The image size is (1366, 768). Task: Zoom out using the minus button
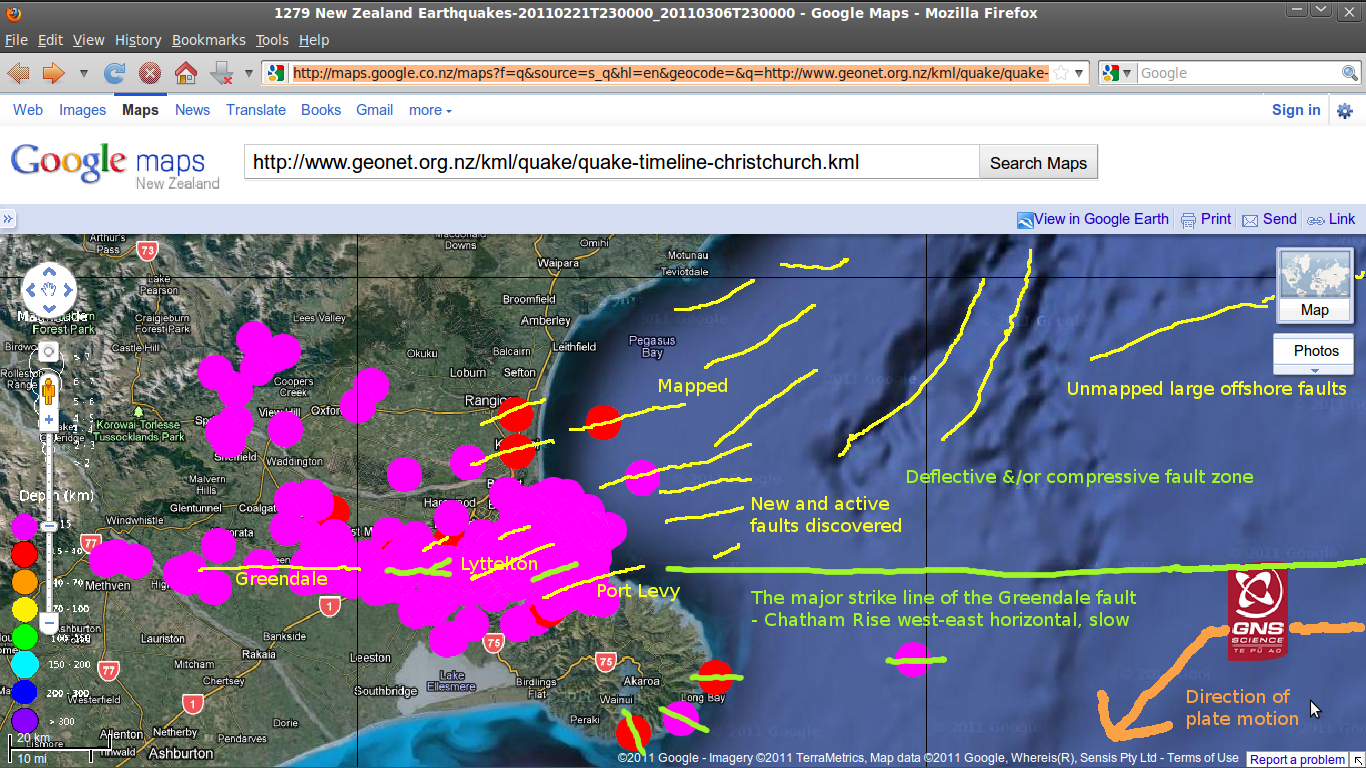coord(48,621)
